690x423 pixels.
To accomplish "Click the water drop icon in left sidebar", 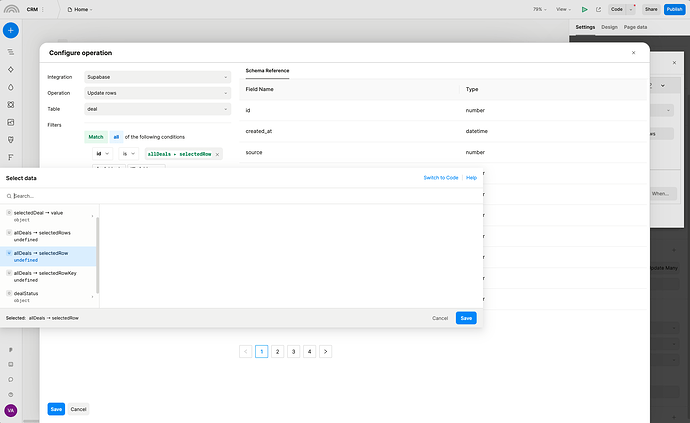I will tap(11, 86).
